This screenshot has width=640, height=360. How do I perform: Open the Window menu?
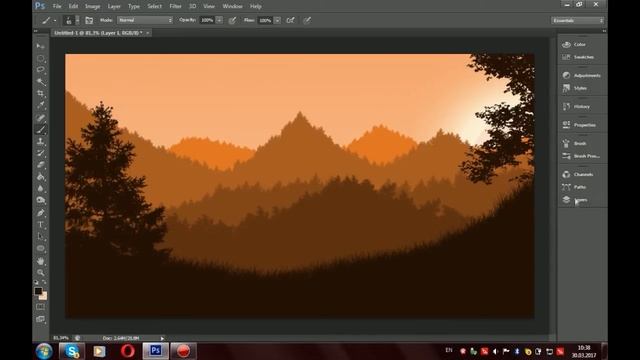click(x=232, y=6)
